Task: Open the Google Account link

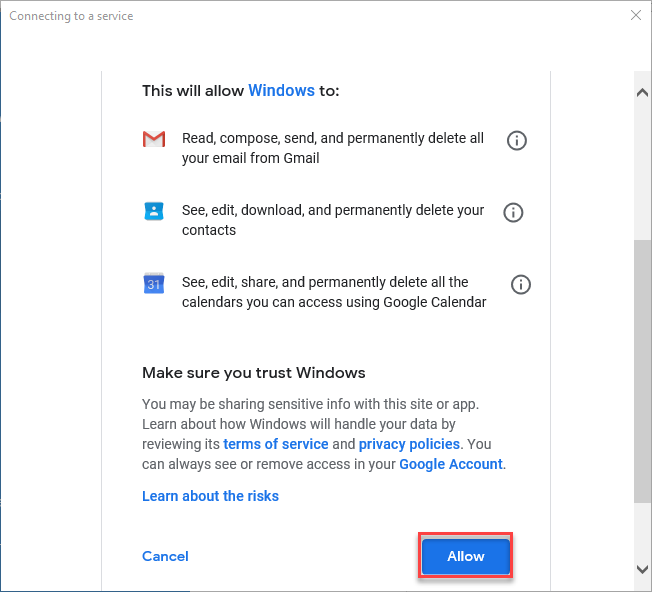Action: tap(451, 464)
